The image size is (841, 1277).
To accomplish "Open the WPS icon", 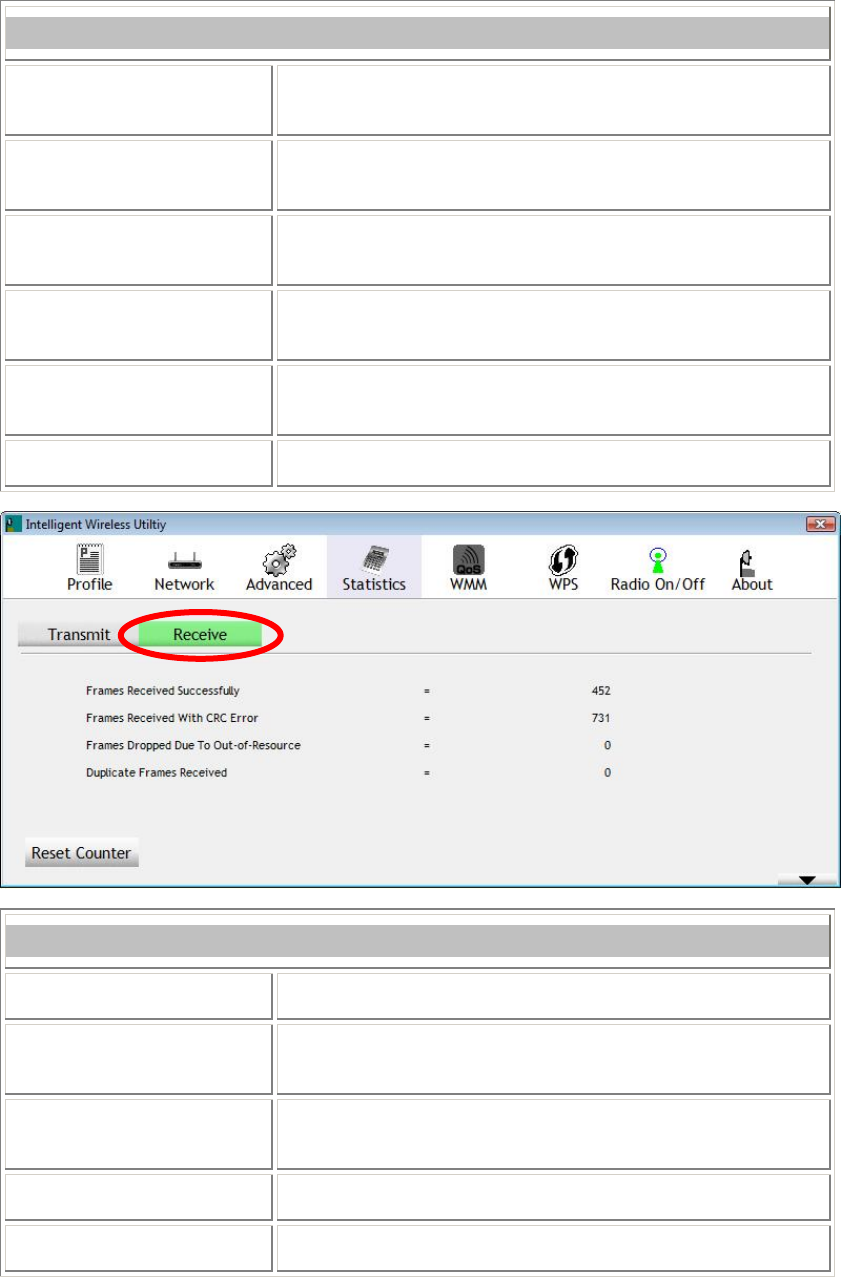I will [563, 559].
